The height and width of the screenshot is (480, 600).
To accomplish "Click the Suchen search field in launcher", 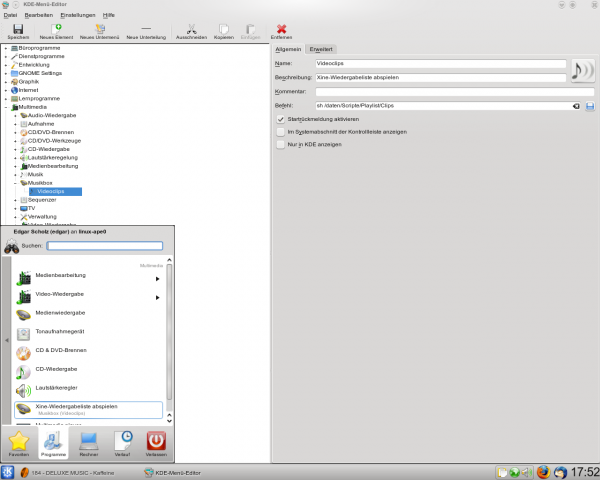I will coord(104,245).
